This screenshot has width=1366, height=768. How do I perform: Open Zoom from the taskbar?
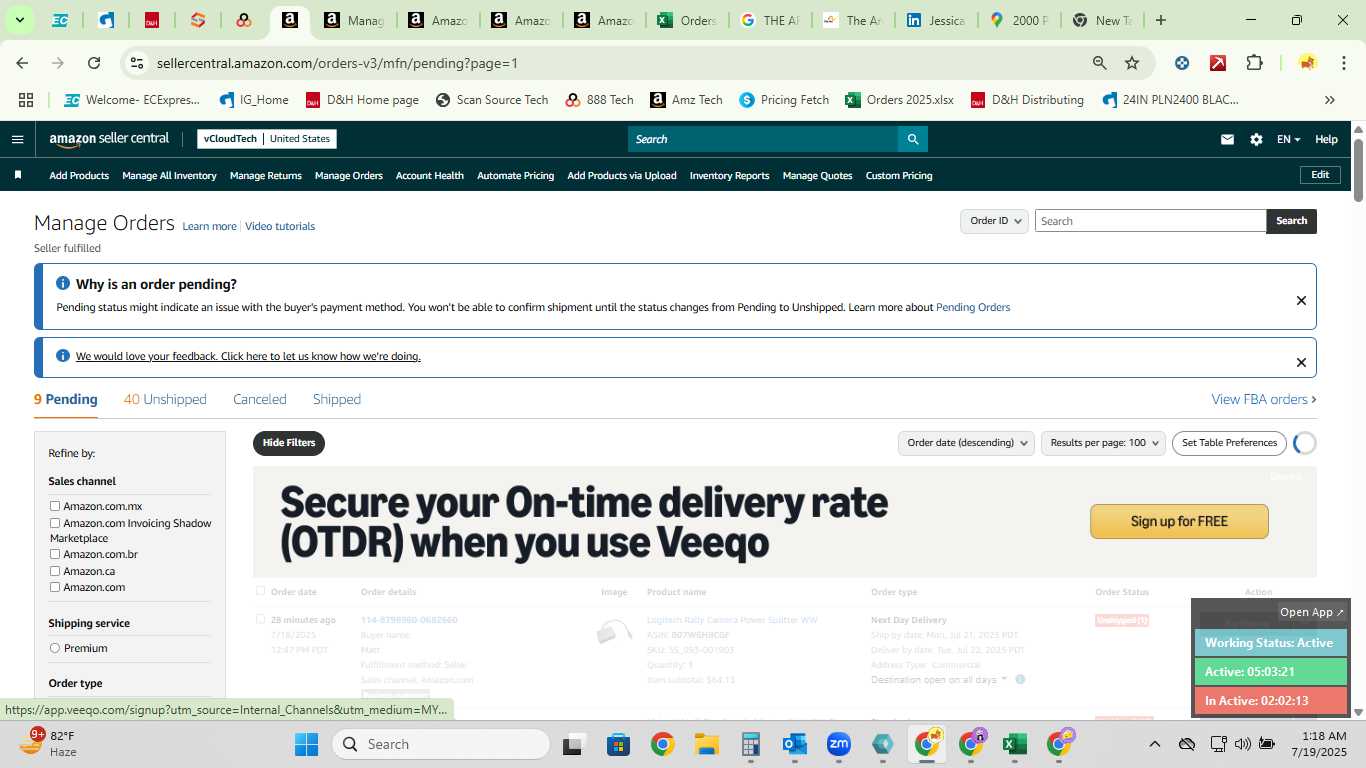(838, 744)
